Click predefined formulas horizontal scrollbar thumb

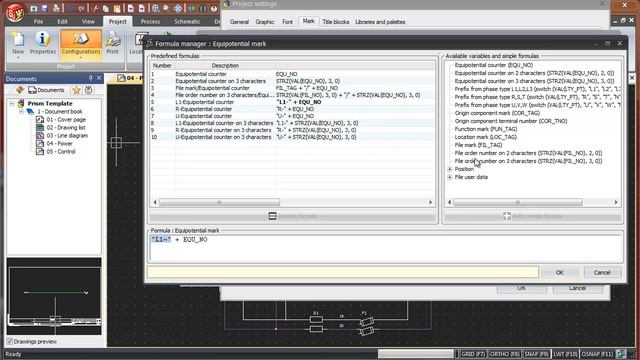tap(219, 202)
